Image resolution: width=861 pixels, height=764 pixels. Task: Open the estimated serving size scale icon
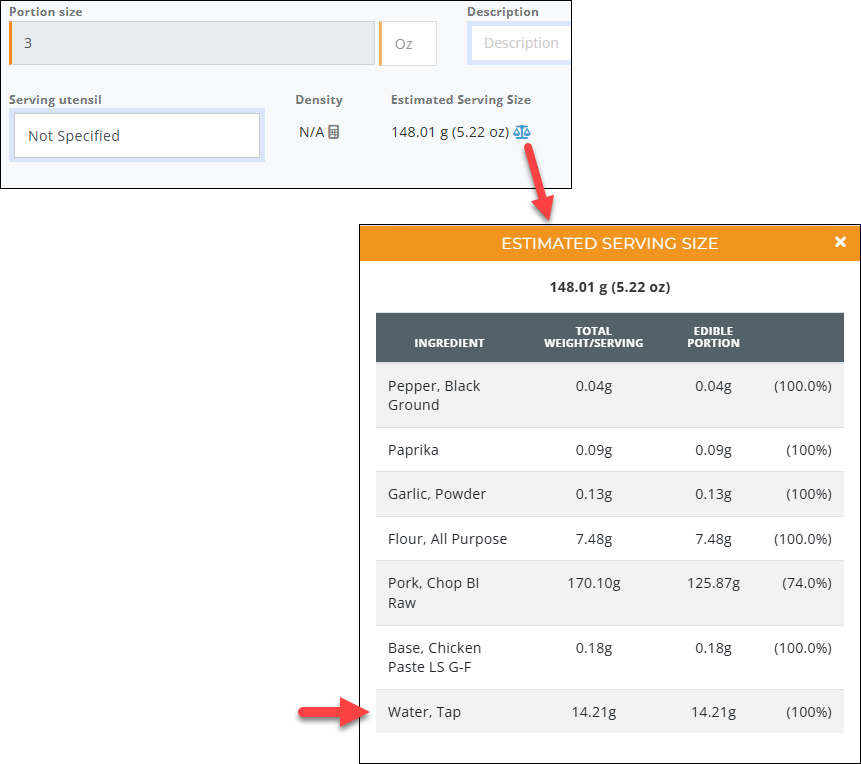coord(522,132)
